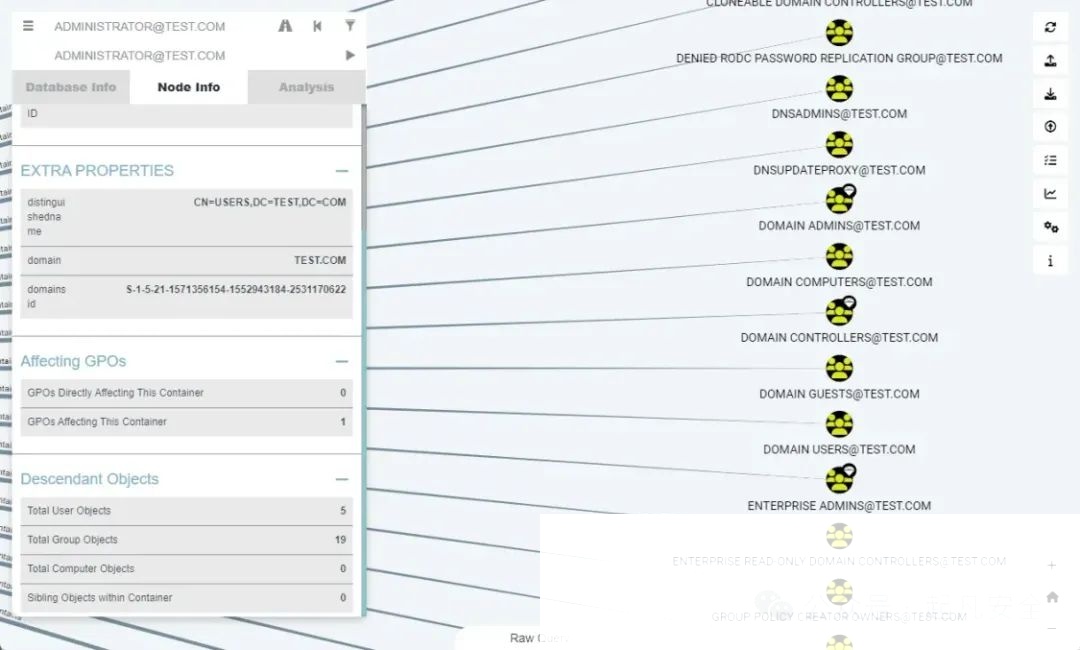Viewport: 1080px width, 650px height.
Task: Click the DNSADMINS@TEST.COM label
Action: pyautogui.click(x=839, y=114)
